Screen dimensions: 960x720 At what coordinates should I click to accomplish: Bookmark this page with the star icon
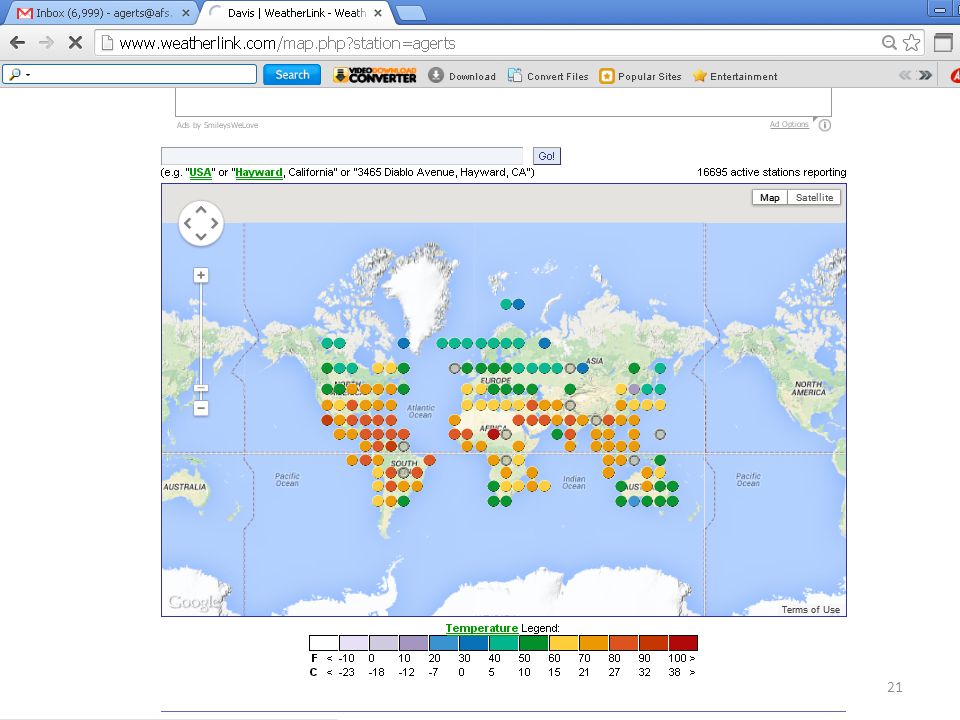click(912, 43)
